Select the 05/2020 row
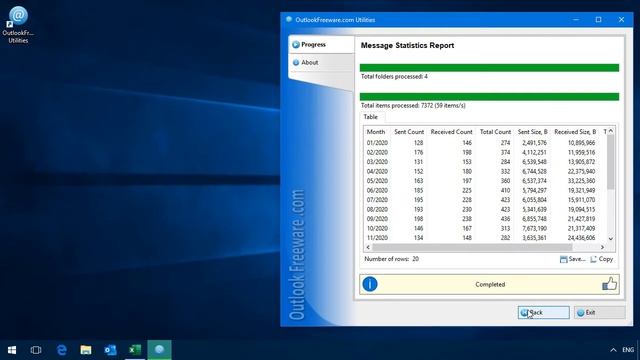Screen dimensions: 640x360 pyautogui.click(x=485, y=181)
